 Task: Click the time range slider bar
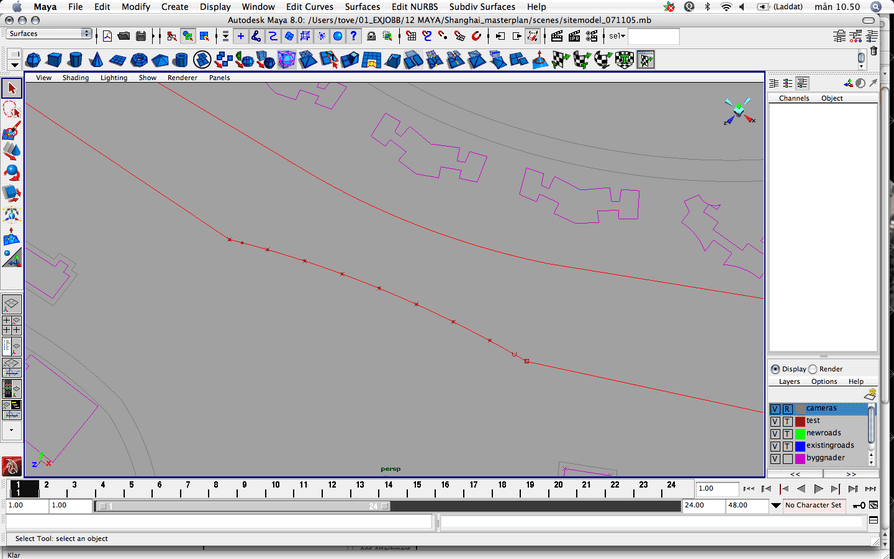click(x=243, y=506)
